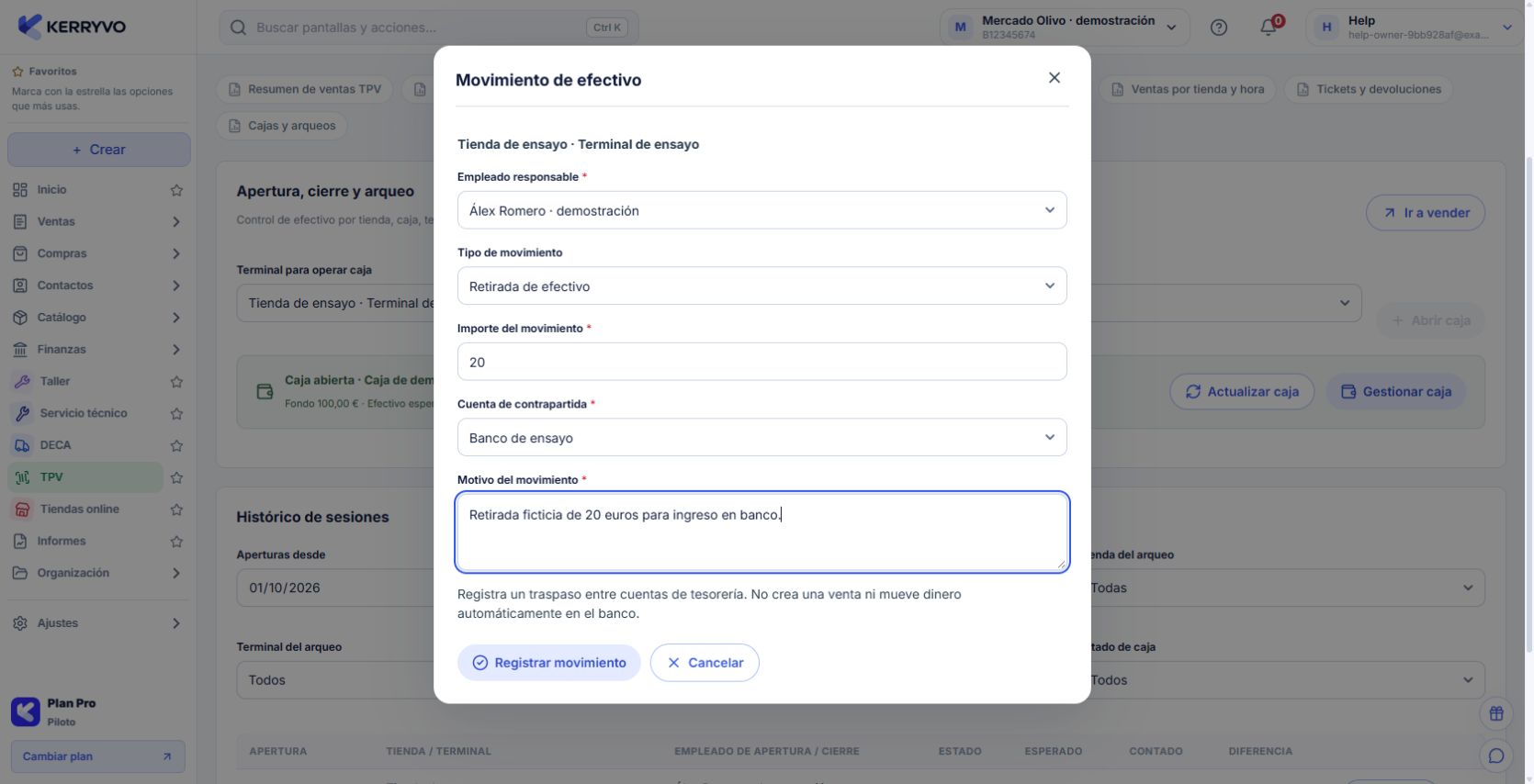Click the Crear button
Viewport: 1534px width, 784px height.
(x=99, y=150)
